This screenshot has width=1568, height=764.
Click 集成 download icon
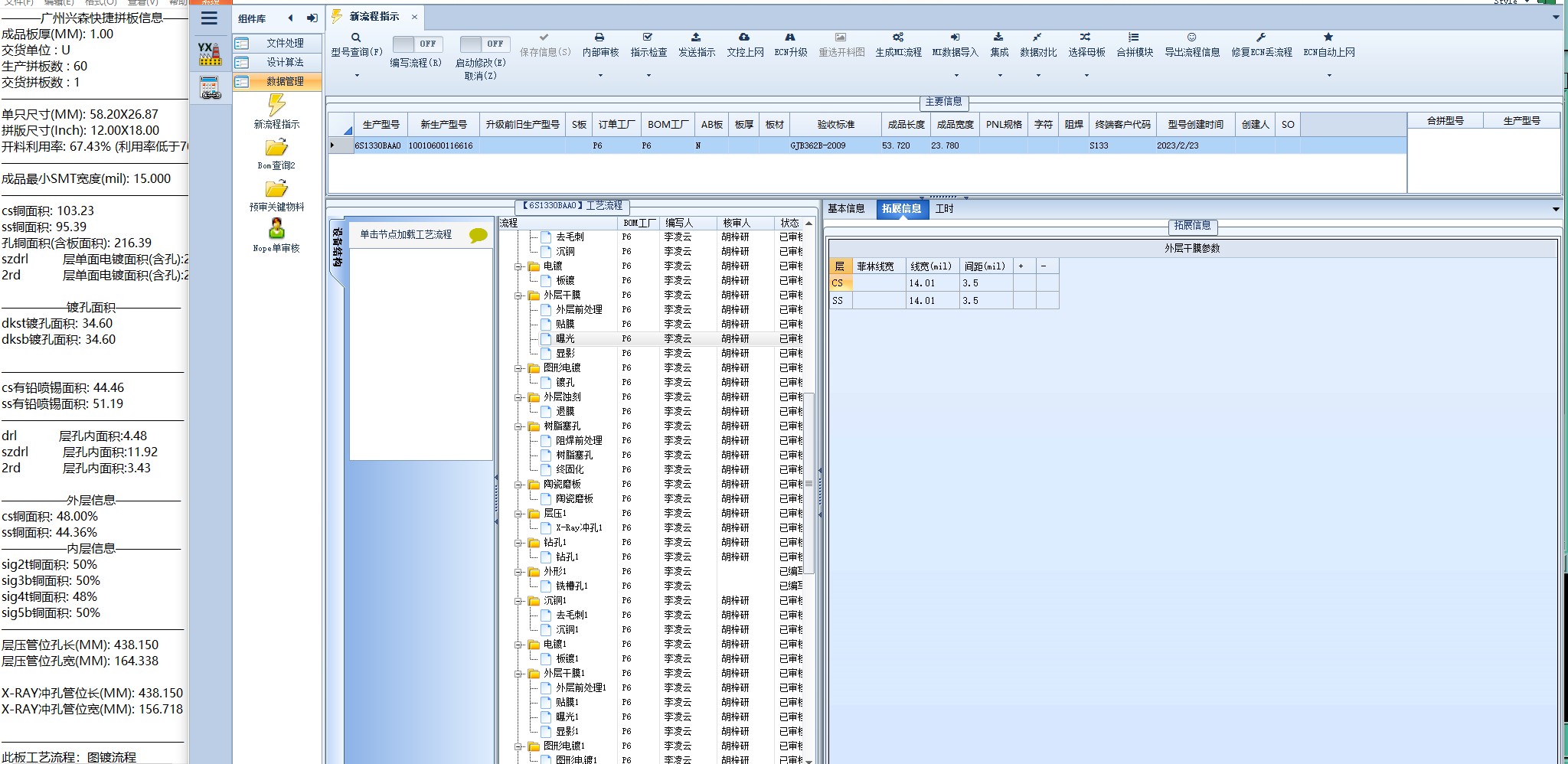(x=998, y=37)
